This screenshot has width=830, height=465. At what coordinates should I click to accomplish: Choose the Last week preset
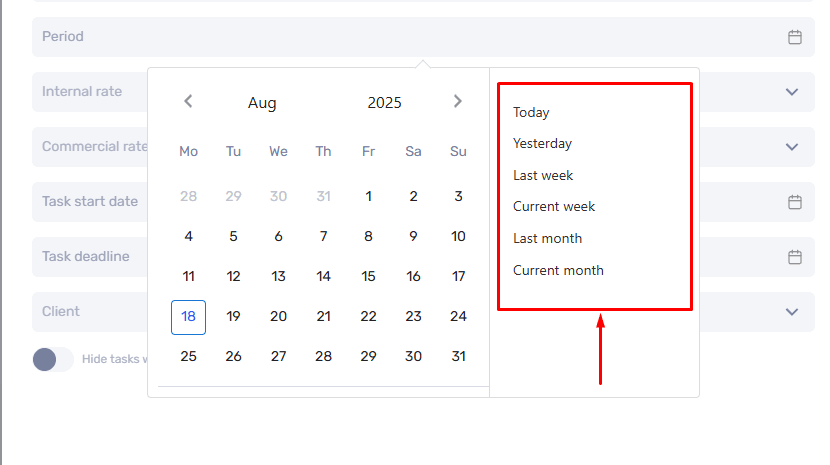[543, 175]
